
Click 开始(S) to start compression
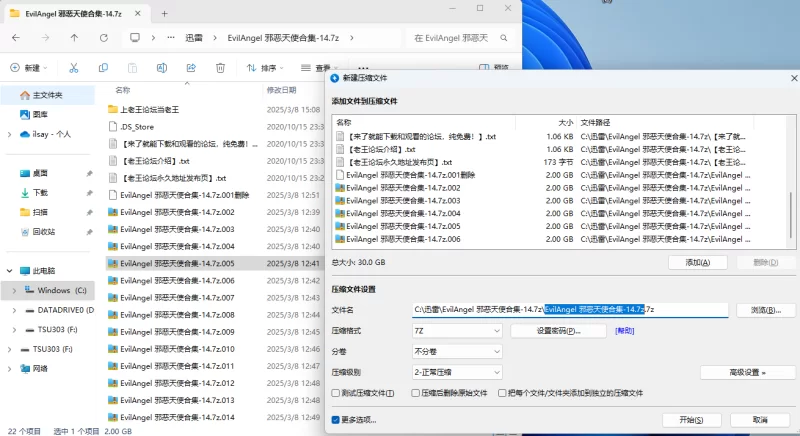tap(691, 420)
